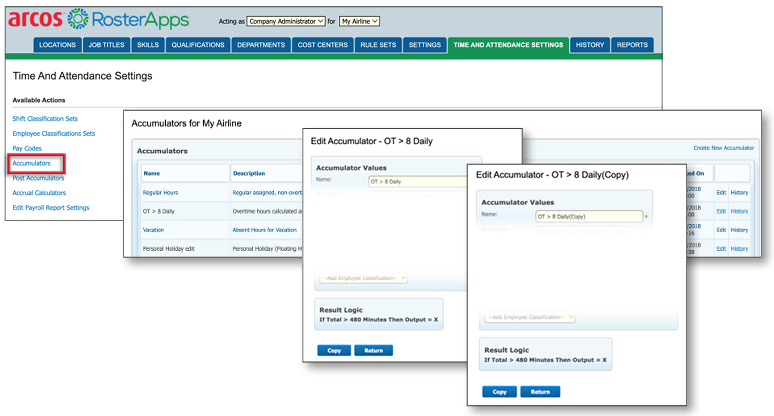The image size is (774, 416).
Task: Click Absent Hours for Vacation description
Action: (x=265, y=230)
